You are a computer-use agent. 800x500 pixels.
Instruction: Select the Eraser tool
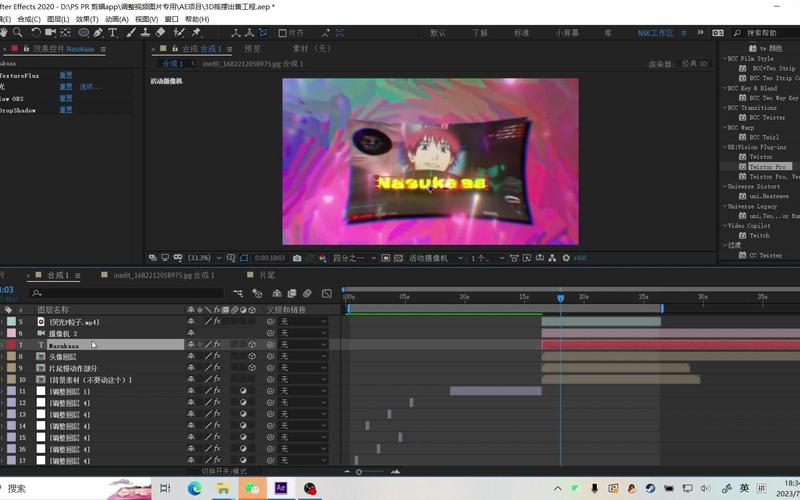(x=158, y=33)
